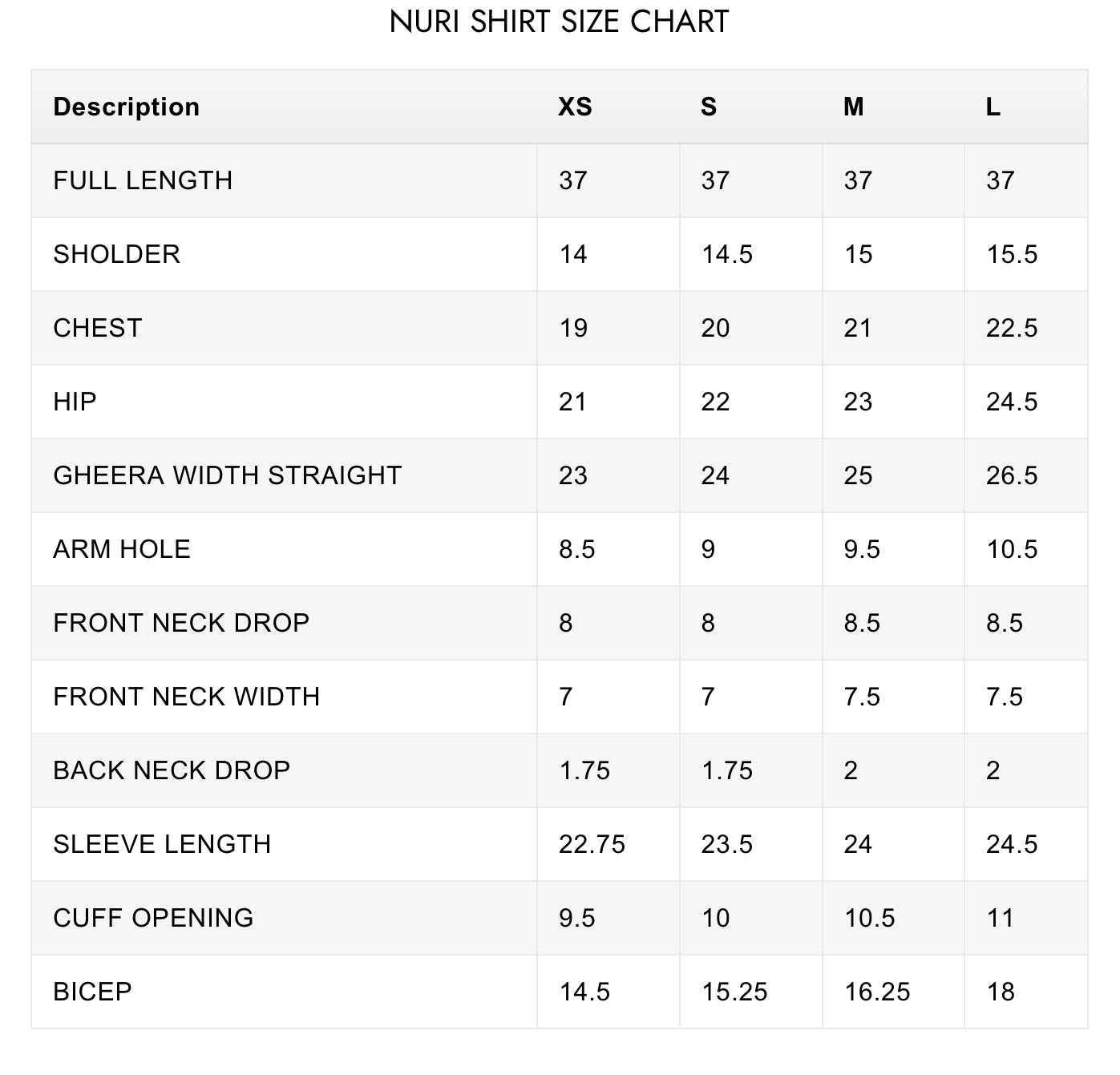Click the NURI SHIRT SIZE CHART title

click(559, 22)
